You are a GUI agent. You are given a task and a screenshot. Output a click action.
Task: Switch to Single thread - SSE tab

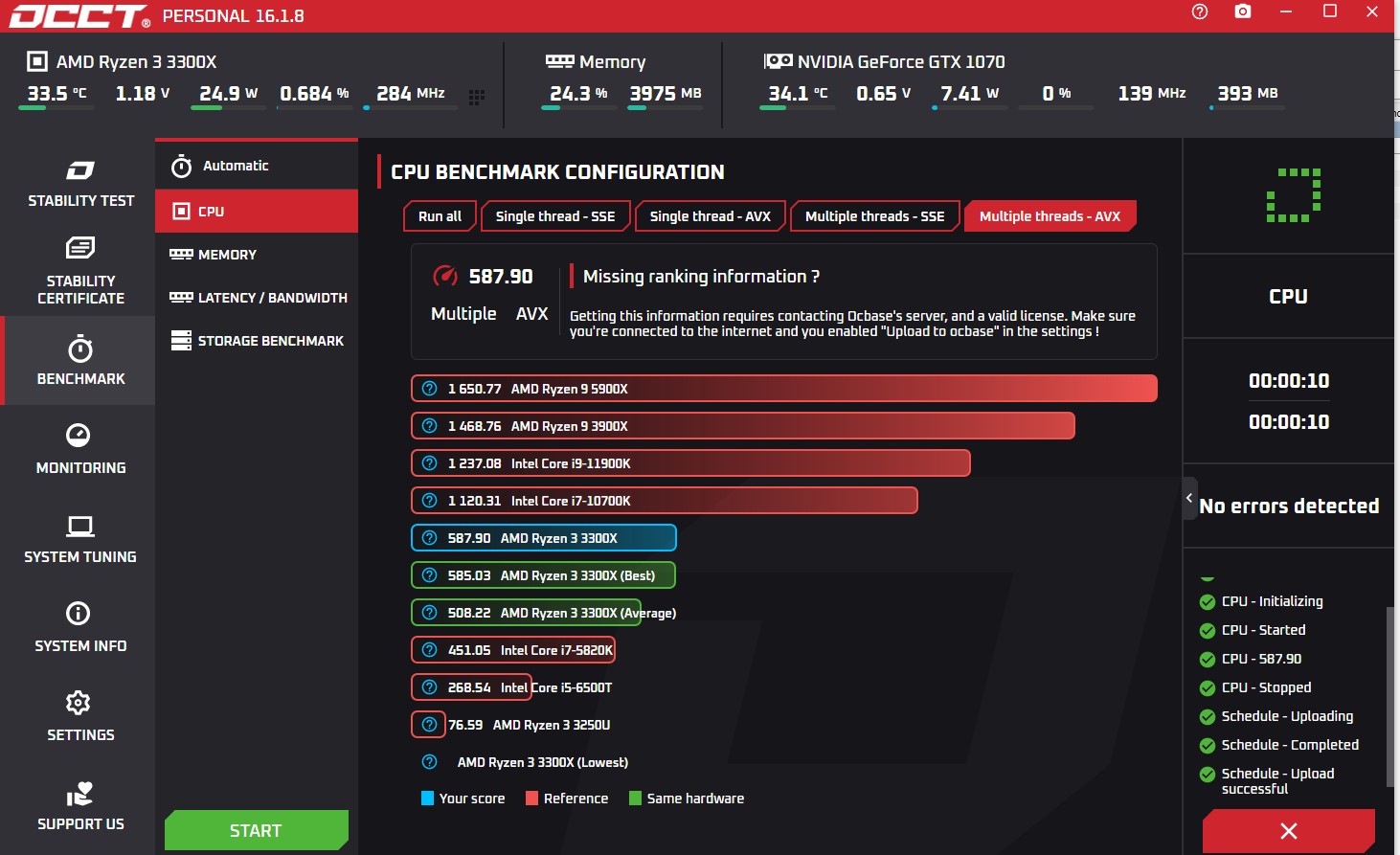[555, 216]
